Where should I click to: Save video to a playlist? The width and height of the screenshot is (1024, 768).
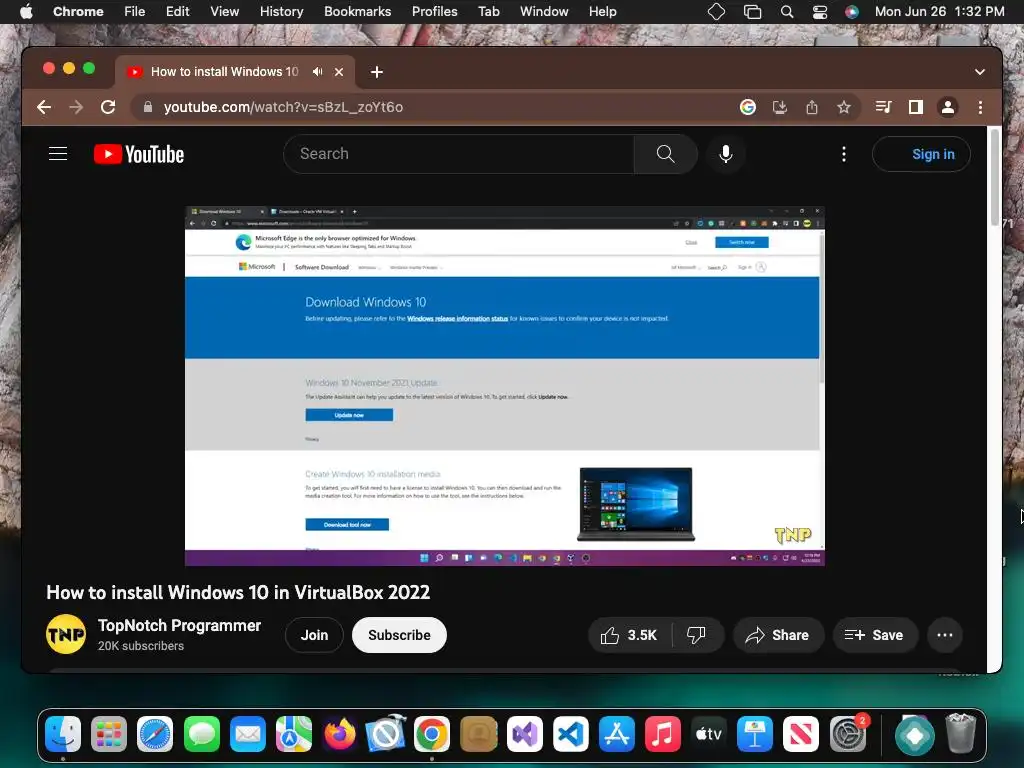point(874,635)
